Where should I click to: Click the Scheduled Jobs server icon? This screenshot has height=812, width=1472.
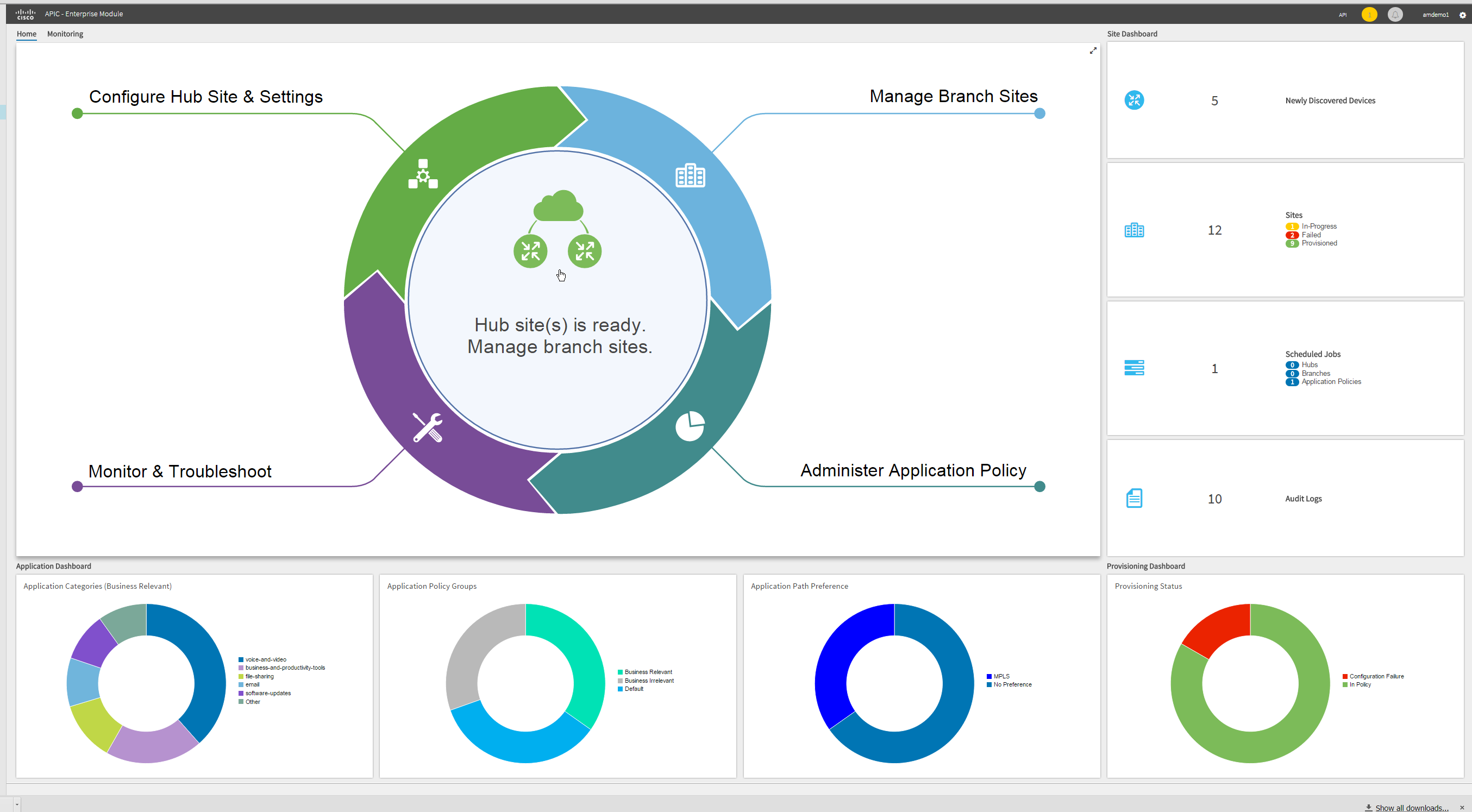1133,368
